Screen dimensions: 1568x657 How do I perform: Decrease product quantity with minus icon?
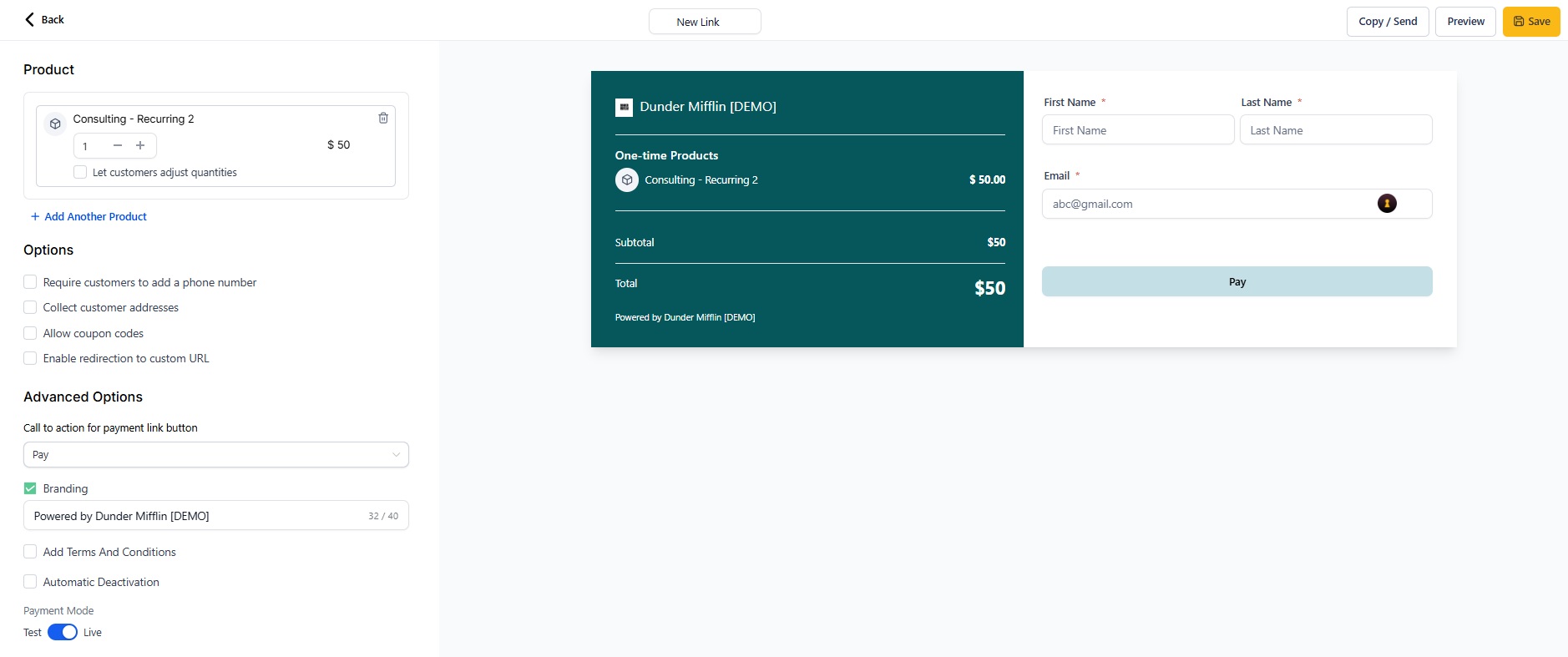(118, 145)
